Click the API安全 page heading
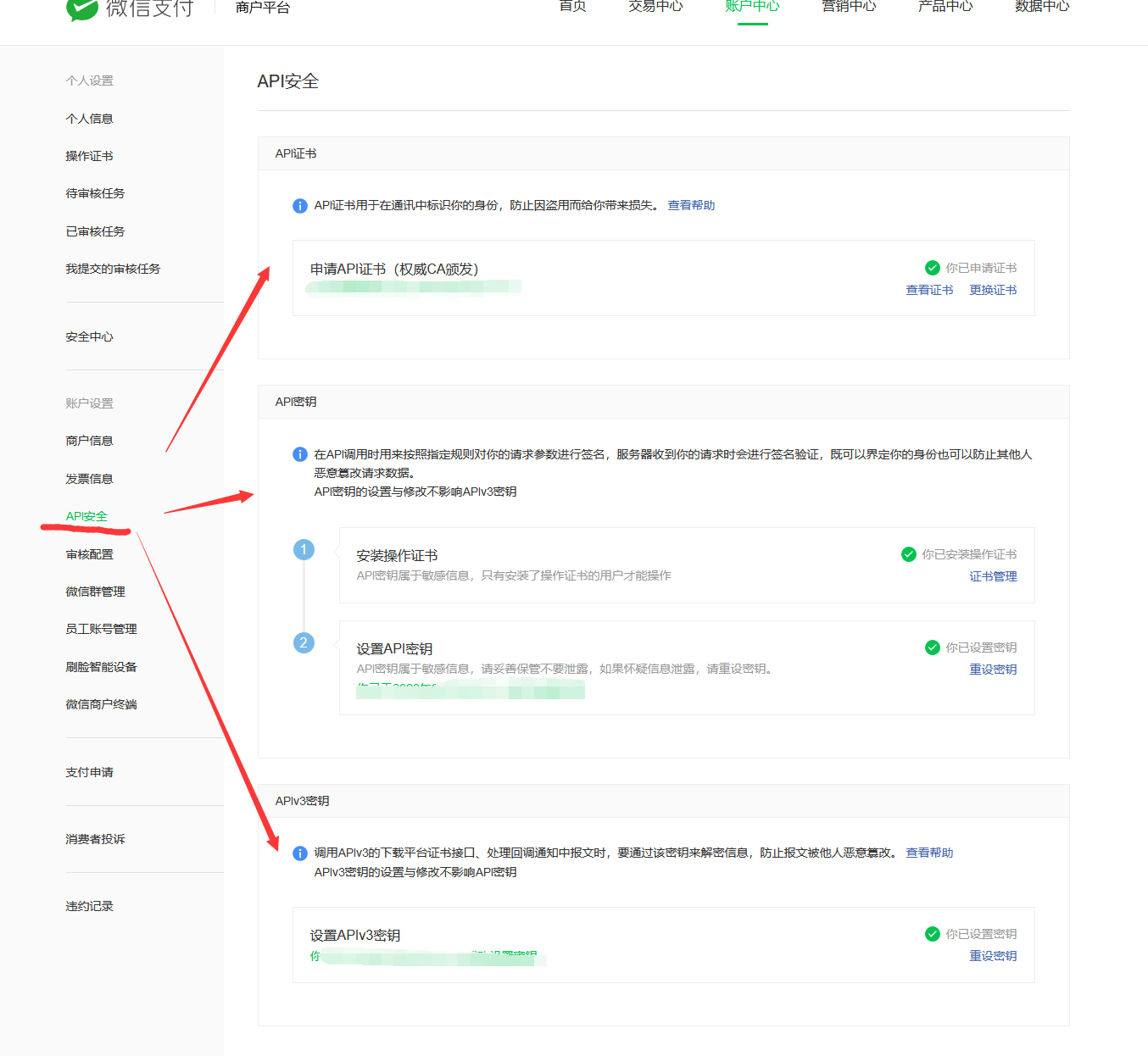This screenshot has height=1056, width=1148. coord(288,81)
